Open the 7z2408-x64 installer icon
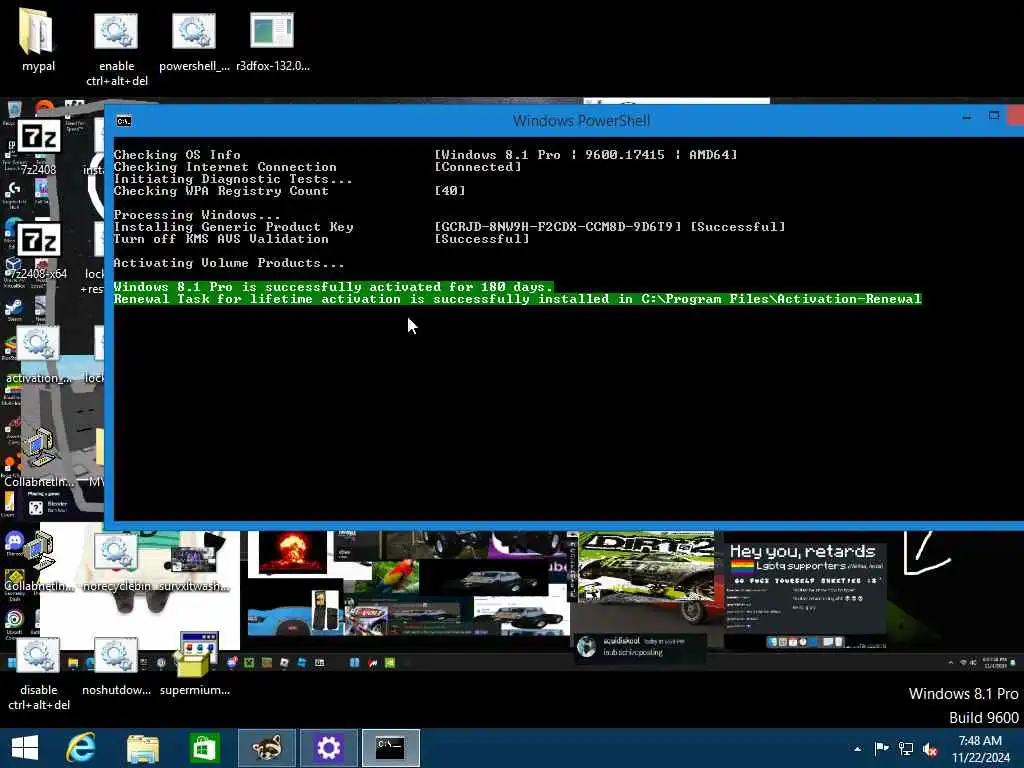Viewport: 1024px width, 768px height. [x=39, y=251]
